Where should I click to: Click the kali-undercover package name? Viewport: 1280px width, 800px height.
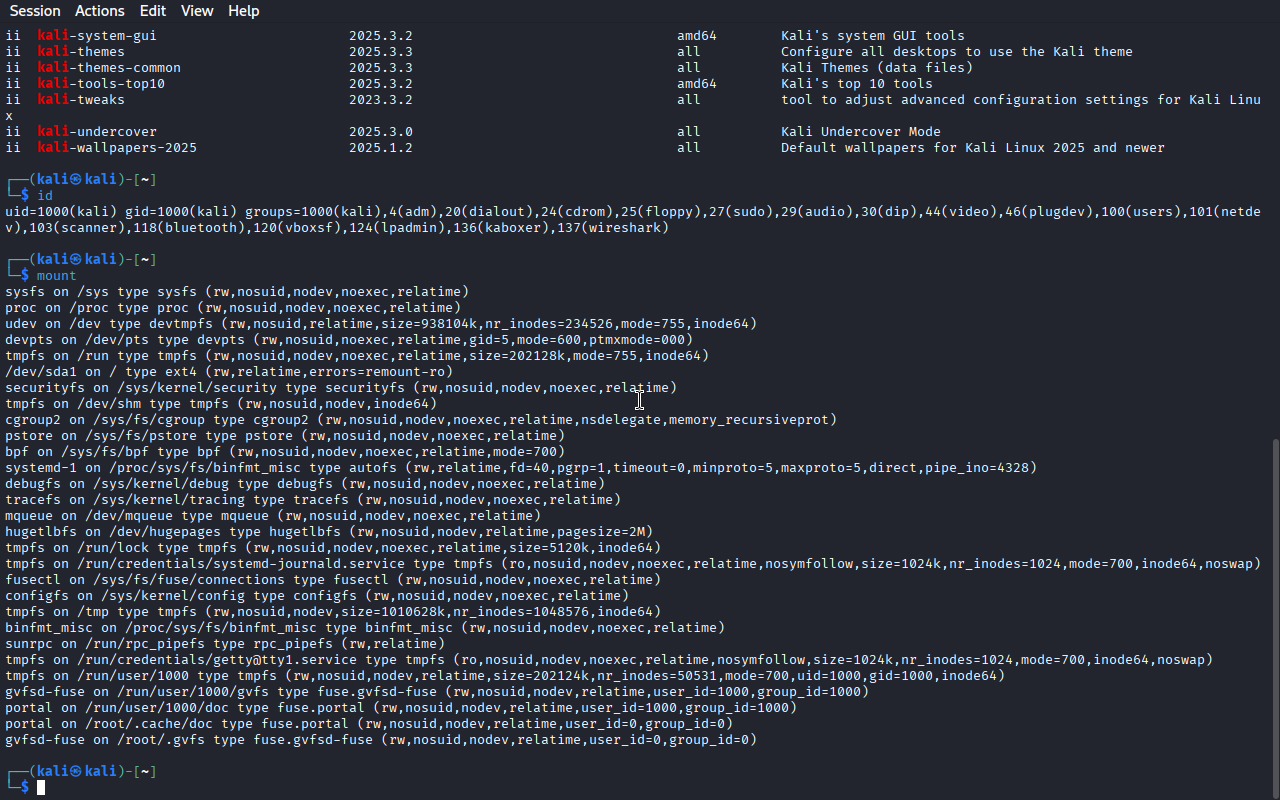click(x=97, y=132)
